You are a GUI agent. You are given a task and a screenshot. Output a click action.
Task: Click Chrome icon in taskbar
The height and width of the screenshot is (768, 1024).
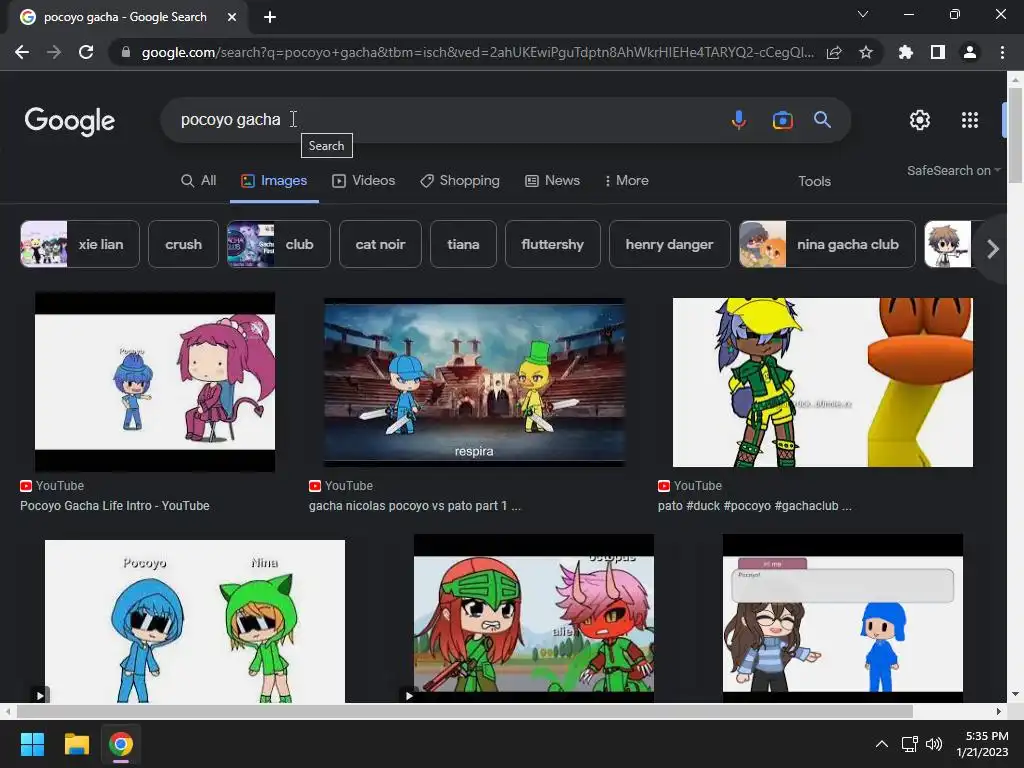[121, 744]
